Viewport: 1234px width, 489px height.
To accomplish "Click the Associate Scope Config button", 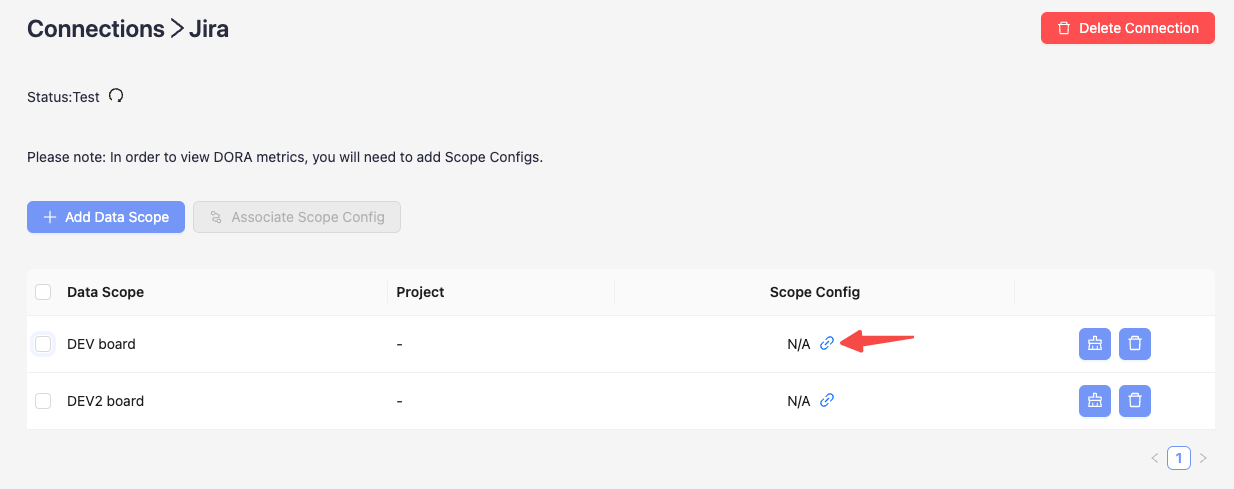I will tap(297, 217).
